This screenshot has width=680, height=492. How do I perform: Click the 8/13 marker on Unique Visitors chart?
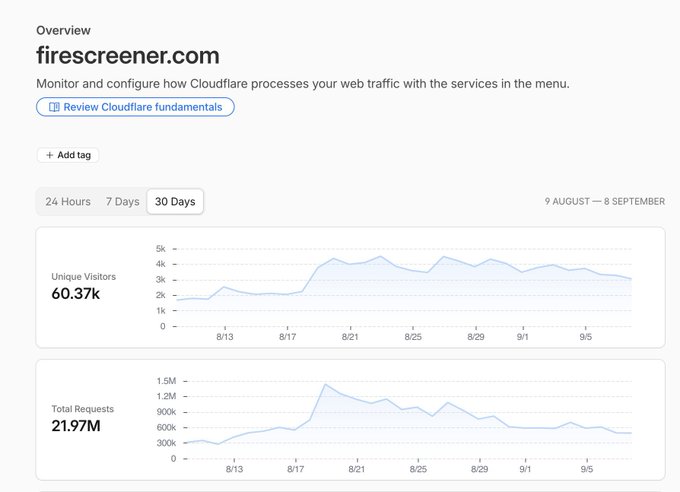225,337
